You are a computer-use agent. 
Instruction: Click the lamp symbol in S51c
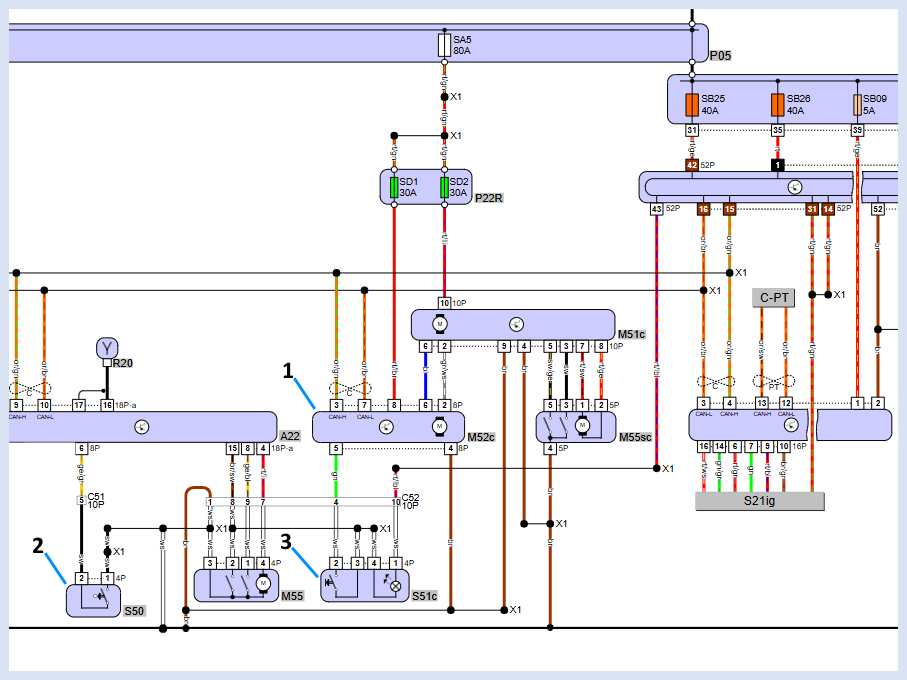396,586
